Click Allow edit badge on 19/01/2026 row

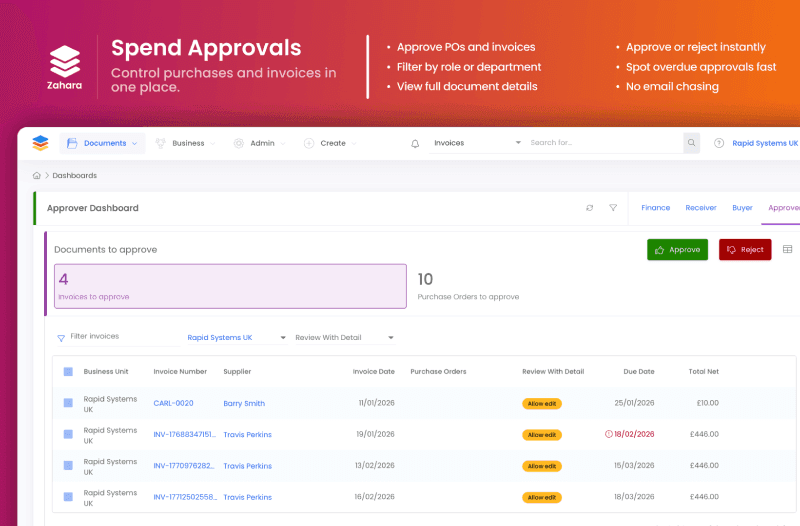pos(542,435)
